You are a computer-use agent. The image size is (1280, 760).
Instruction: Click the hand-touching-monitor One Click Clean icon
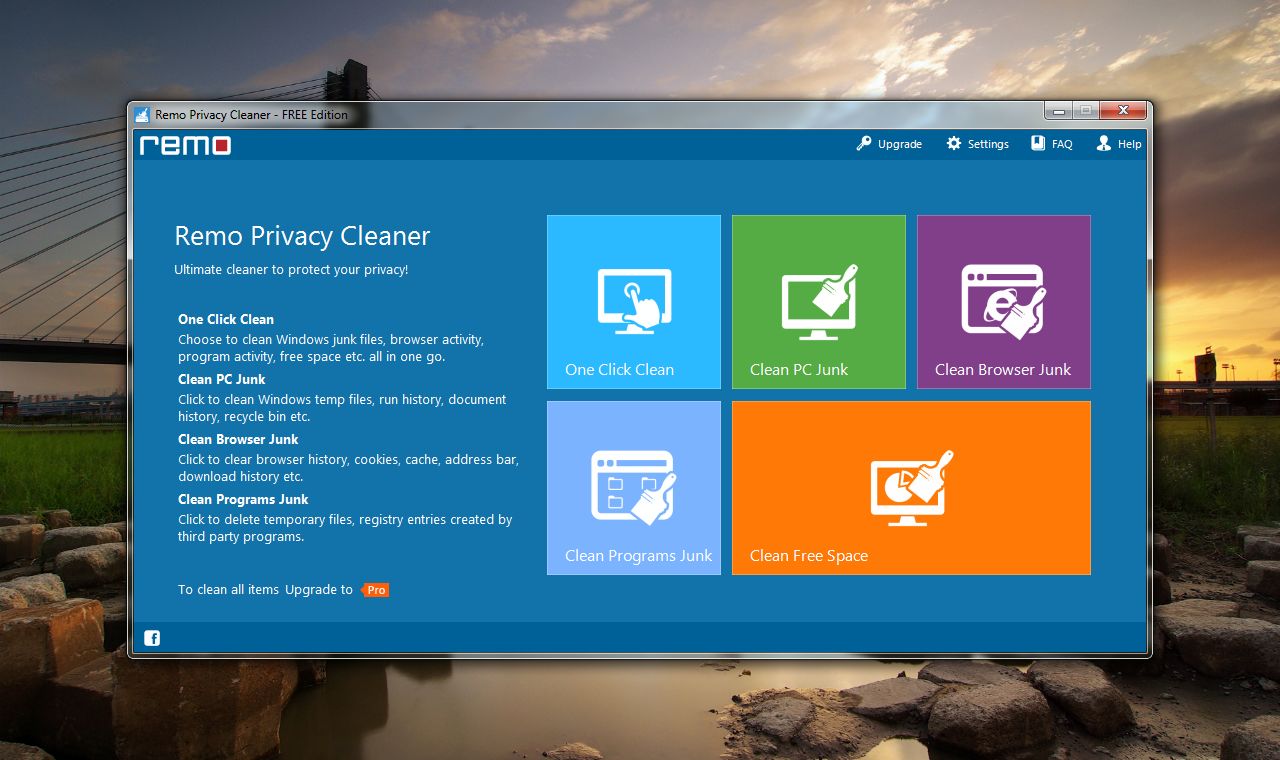click(634, 301)
